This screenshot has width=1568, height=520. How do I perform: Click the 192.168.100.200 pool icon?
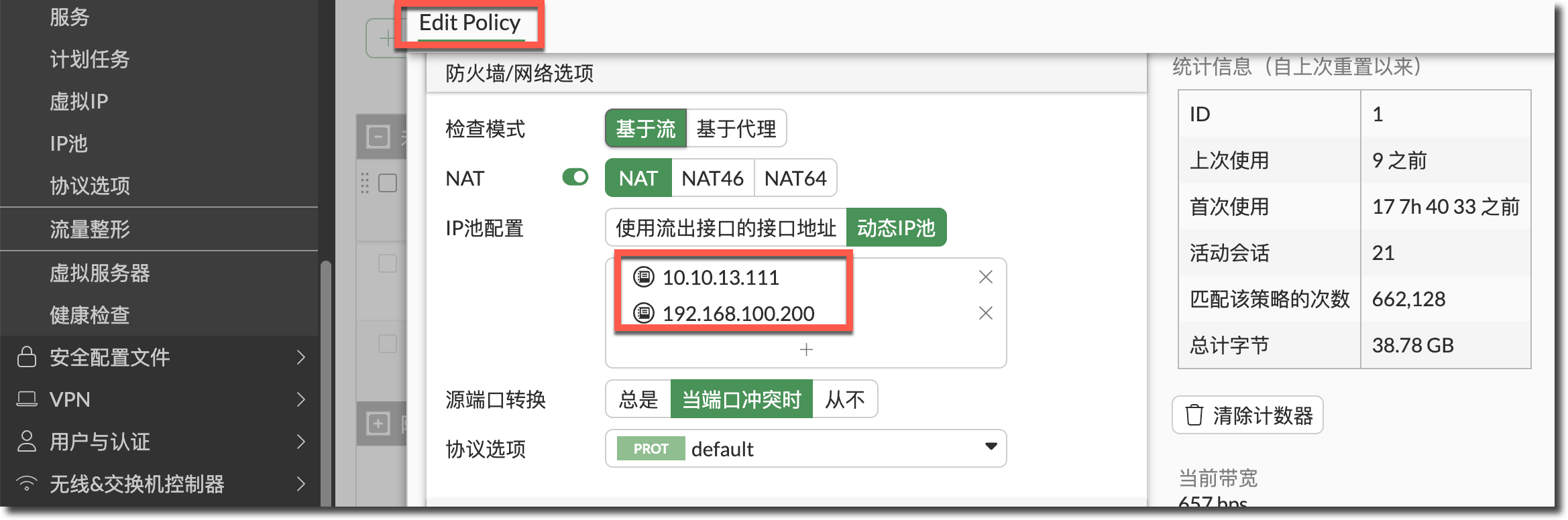pyautogui.click(x=644, y=313)
